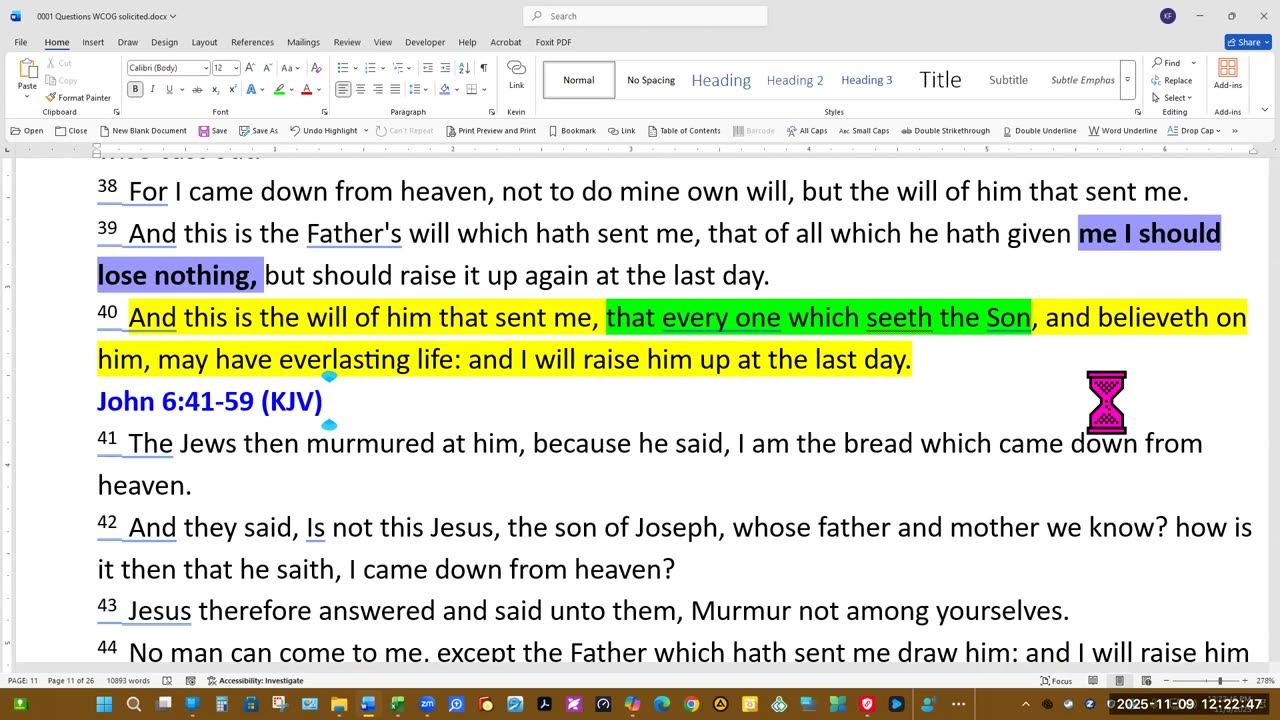Click the Share button
Screen dimensions: 1280x720
[1247, 42]
